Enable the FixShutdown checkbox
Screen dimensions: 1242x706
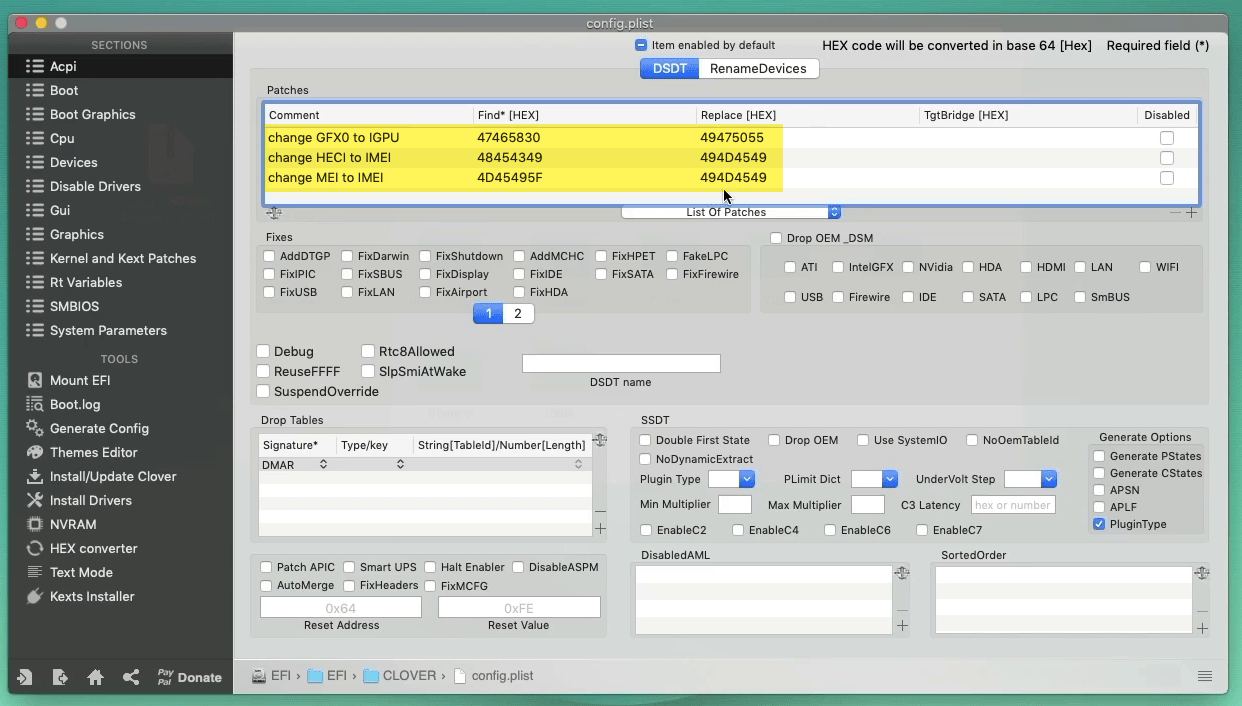[x=425, y=256]
